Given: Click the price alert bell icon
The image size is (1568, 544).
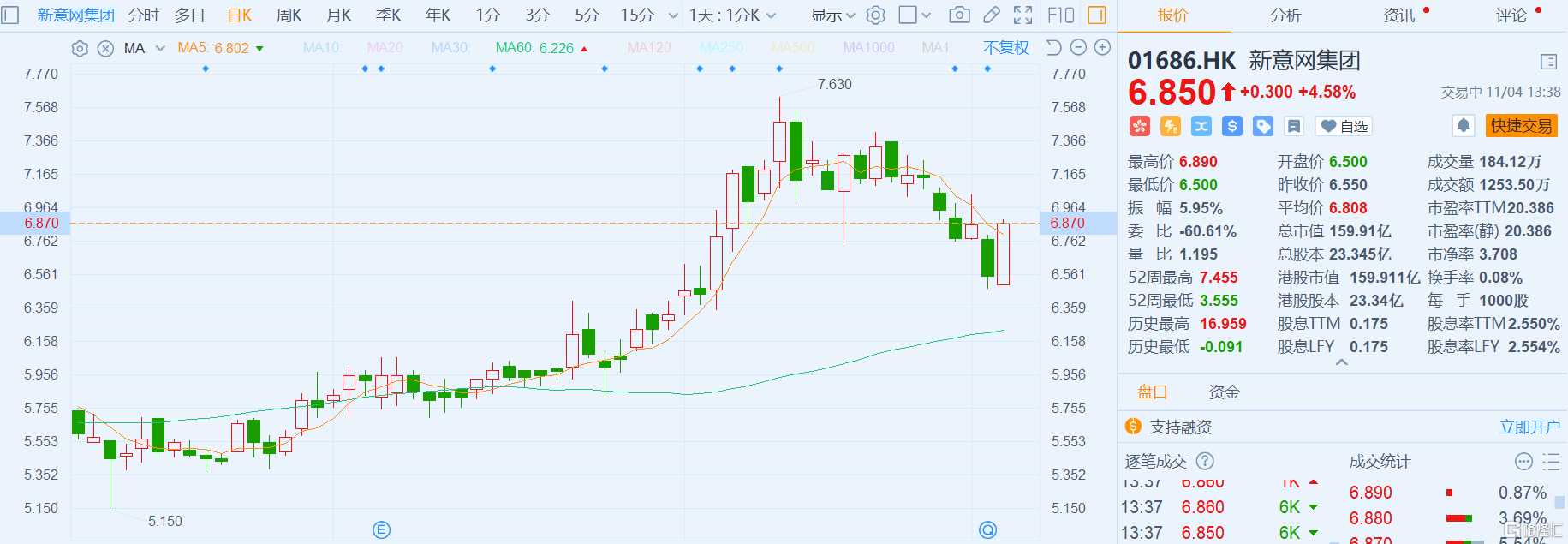Looking at the screenshot, I should [1464, 126].
